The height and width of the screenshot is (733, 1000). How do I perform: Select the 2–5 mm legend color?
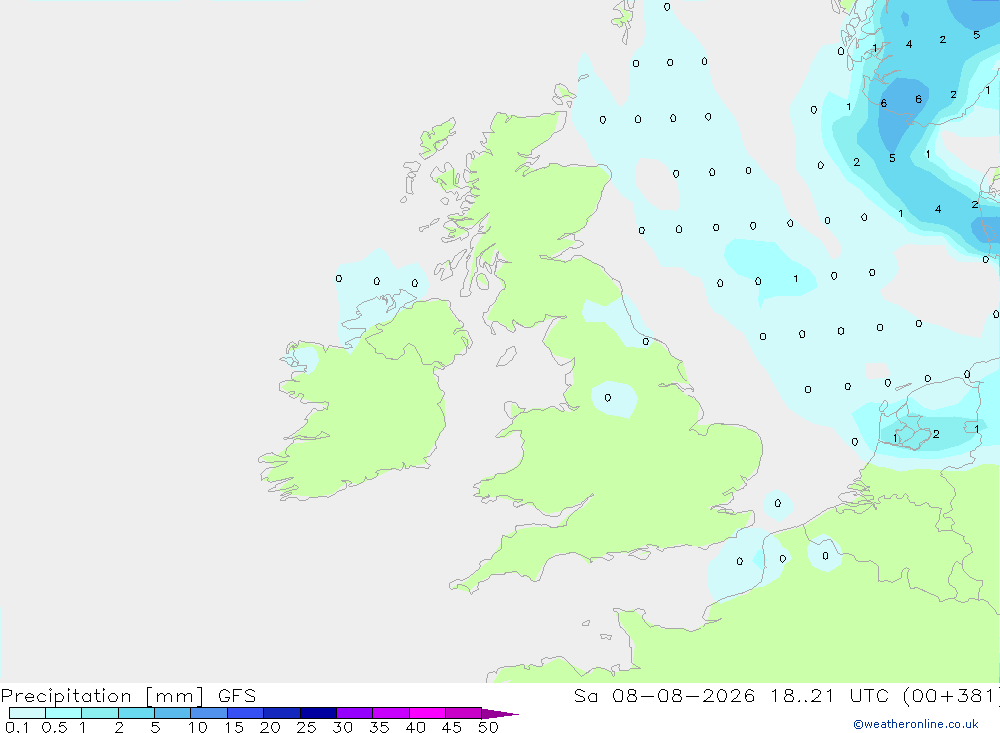136,713
